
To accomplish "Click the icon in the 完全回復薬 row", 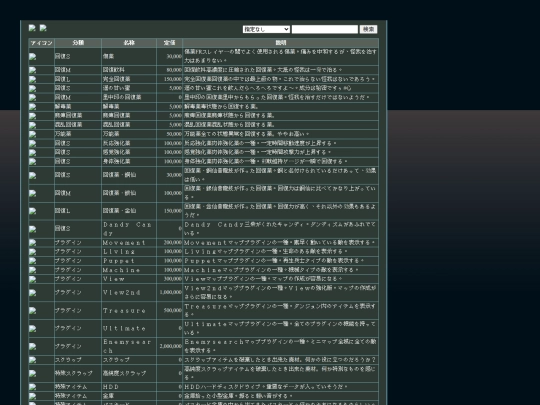I will [x=32, y=79].
